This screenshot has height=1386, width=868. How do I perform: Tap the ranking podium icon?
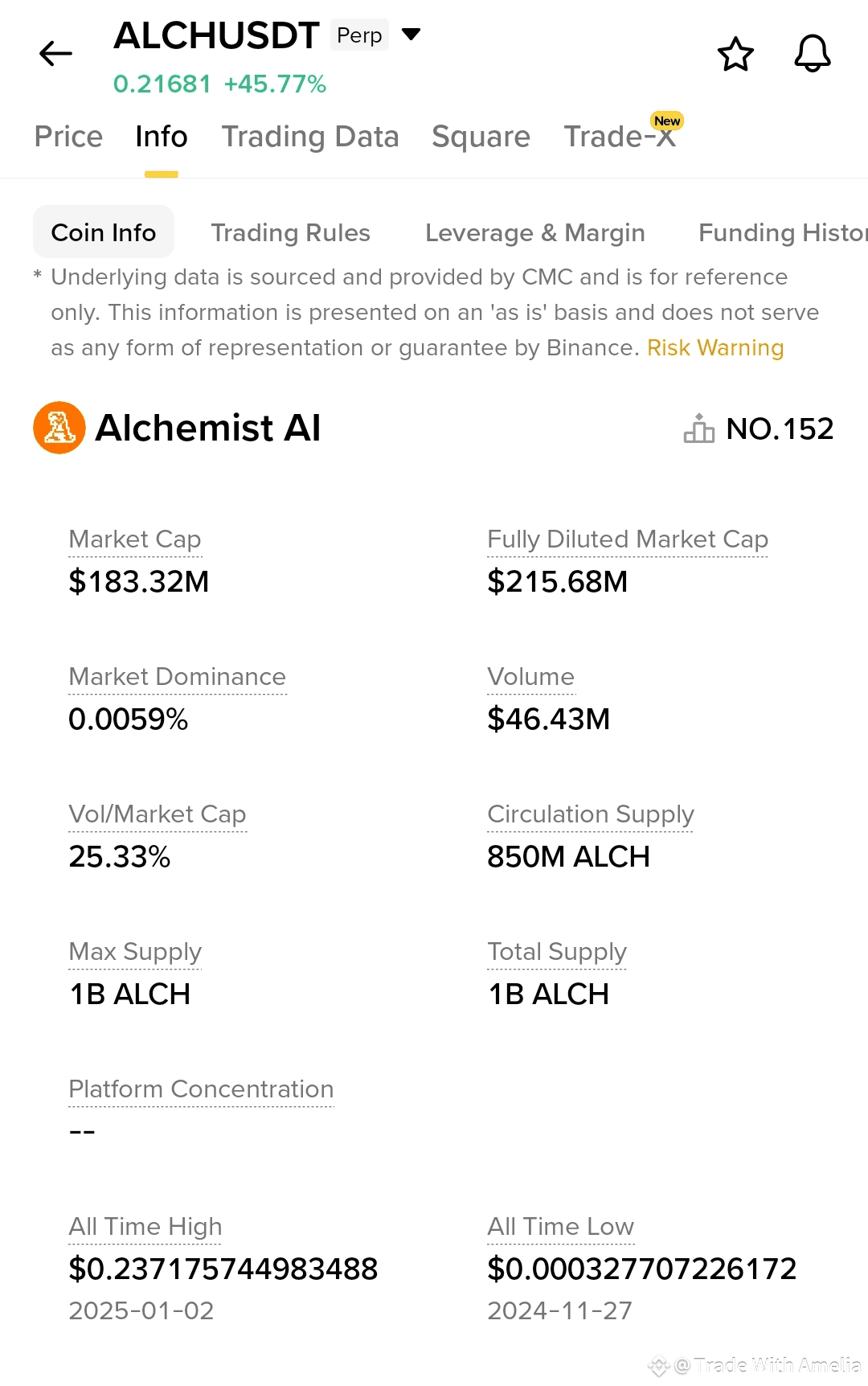click(x=698, y=429)
